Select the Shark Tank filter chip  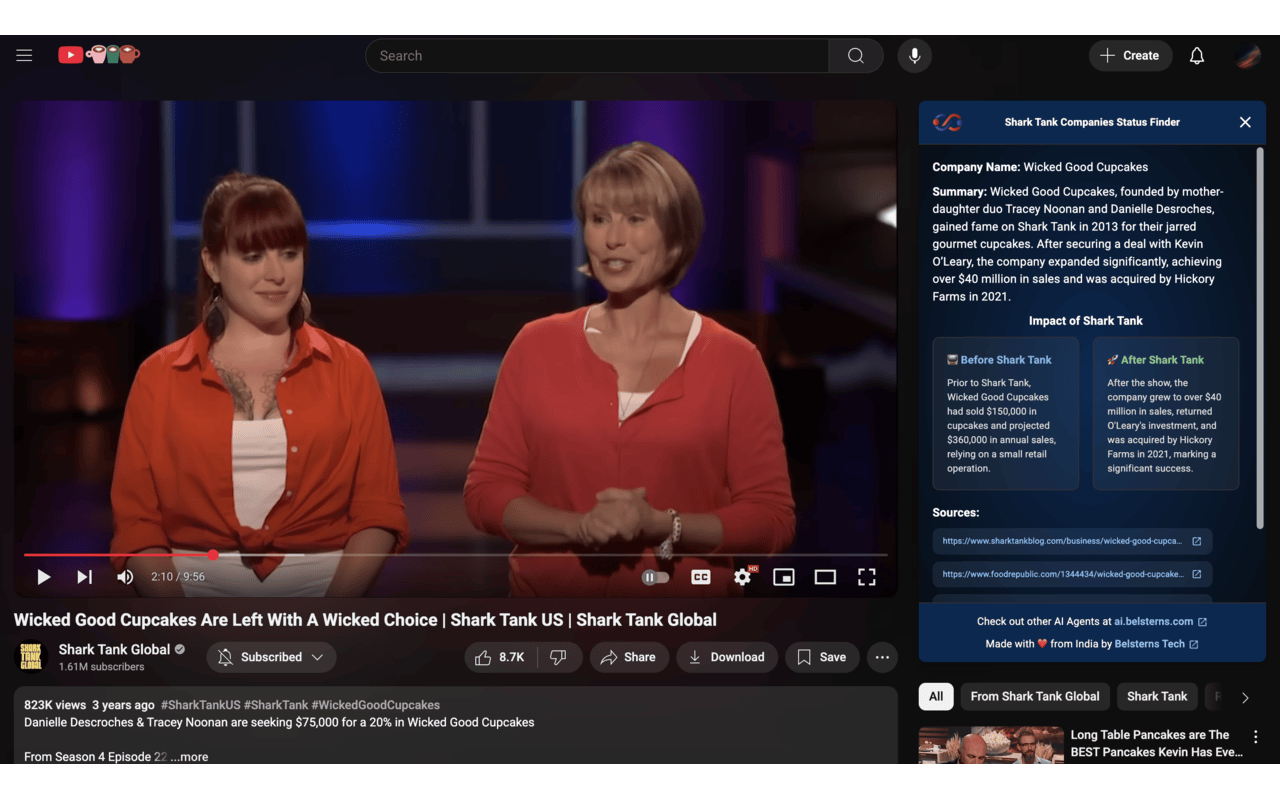[x=1157, y=697]
